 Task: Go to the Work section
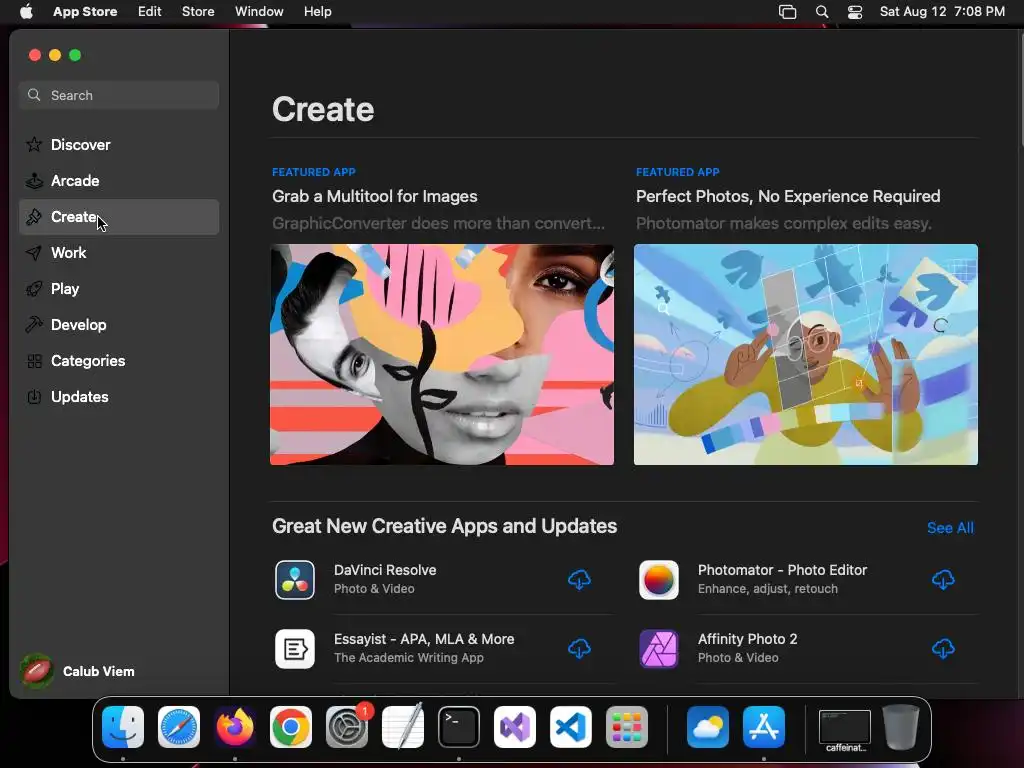(119, 253)
